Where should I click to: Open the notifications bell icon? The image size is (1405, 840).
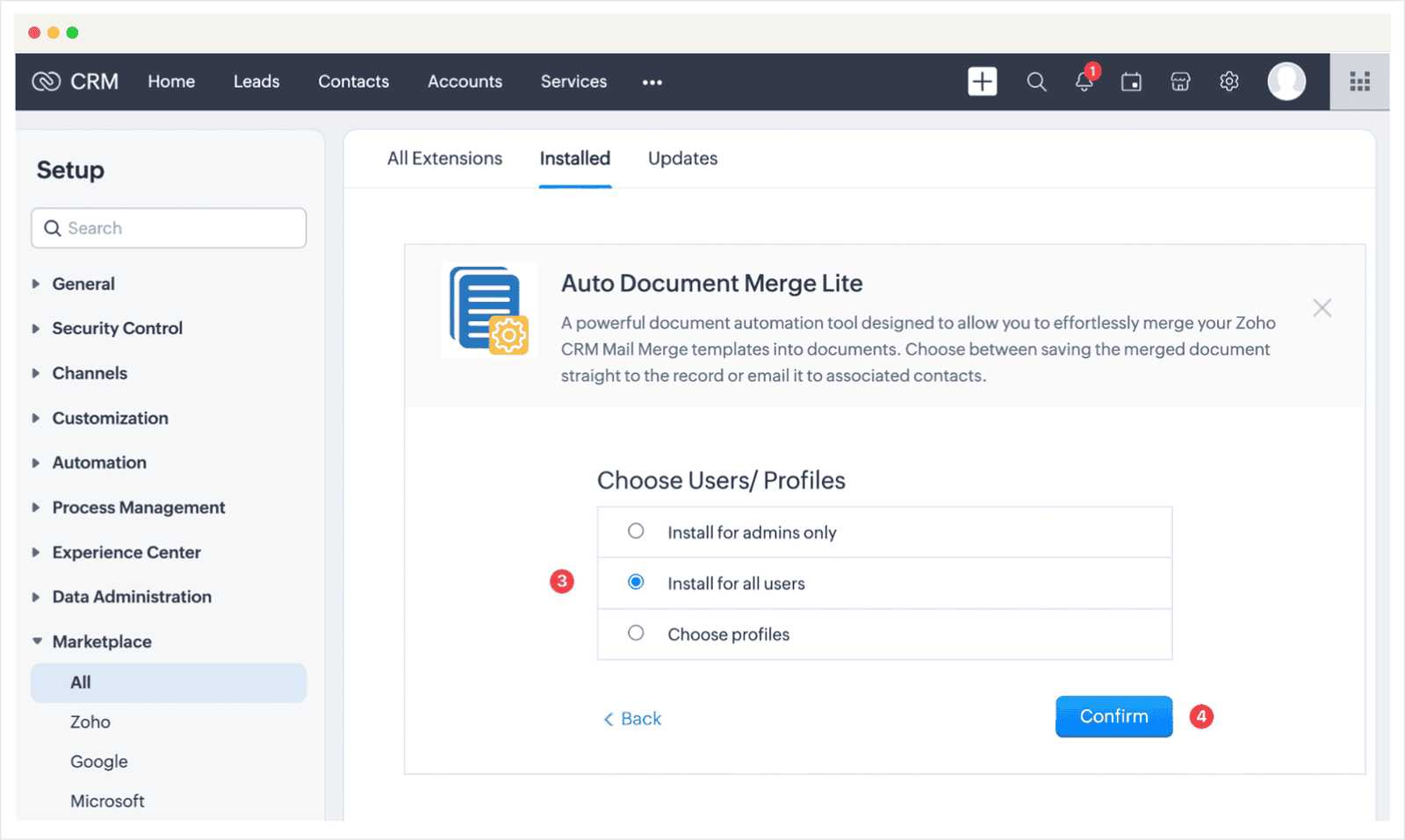pyautogui.click(x=1085, y=80)
